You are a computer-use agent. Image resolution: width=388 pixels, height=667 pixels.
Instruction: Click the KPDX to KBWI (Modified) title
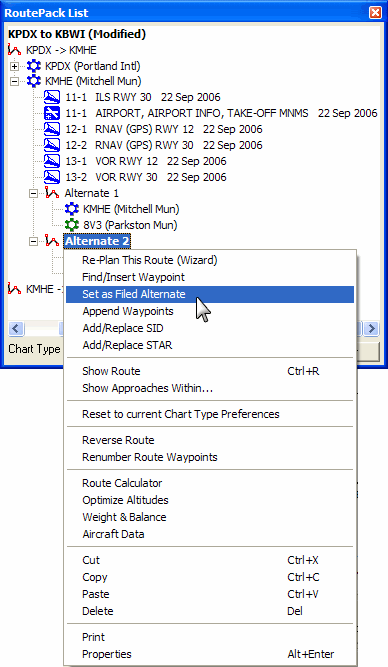point(77,34)
